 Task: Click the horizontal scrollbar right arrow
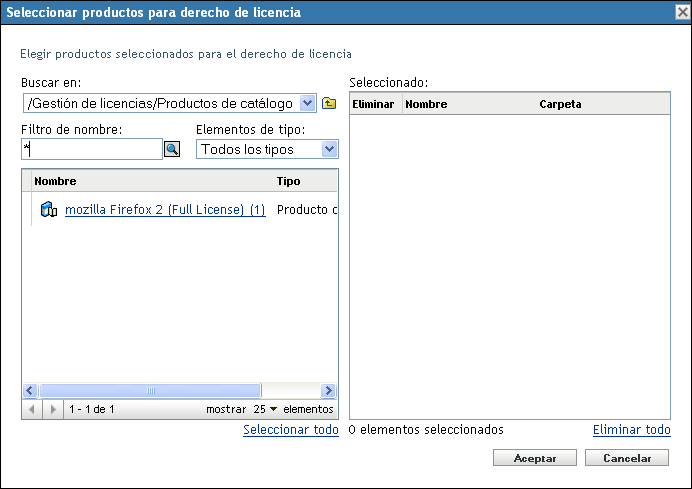pyautogui.click(x=328, y=391)
